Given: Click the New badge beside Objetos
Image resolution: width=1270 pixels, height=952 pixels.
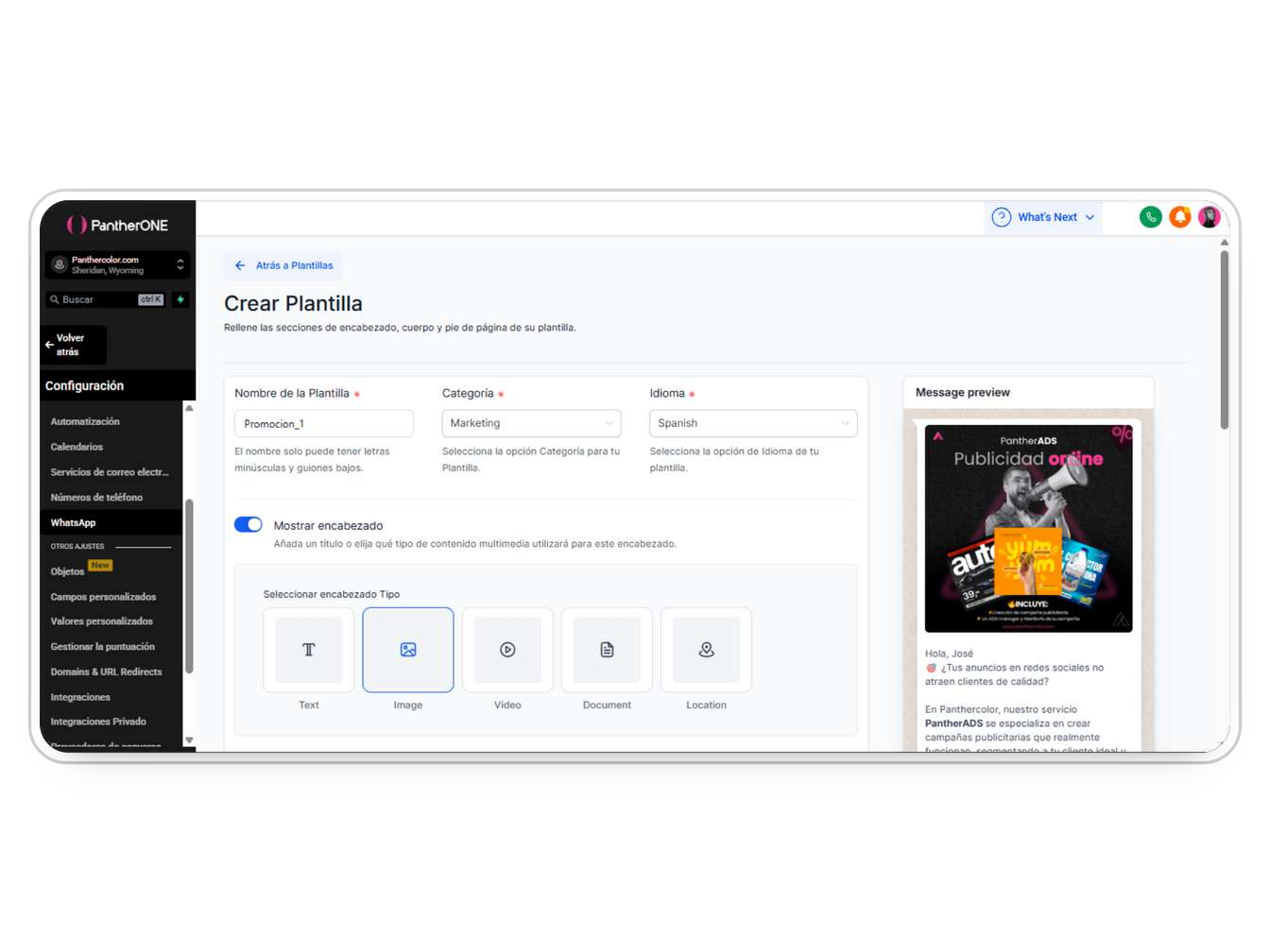Looking at the screenshot, I should tap(100, 566).
